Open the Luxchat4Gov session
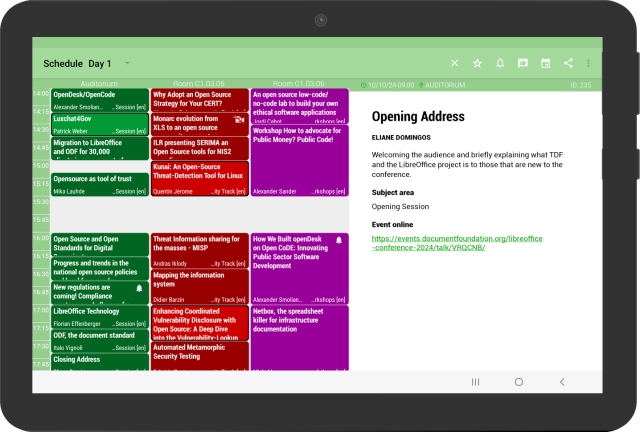 pyautogui.click(x=99, y=124)
